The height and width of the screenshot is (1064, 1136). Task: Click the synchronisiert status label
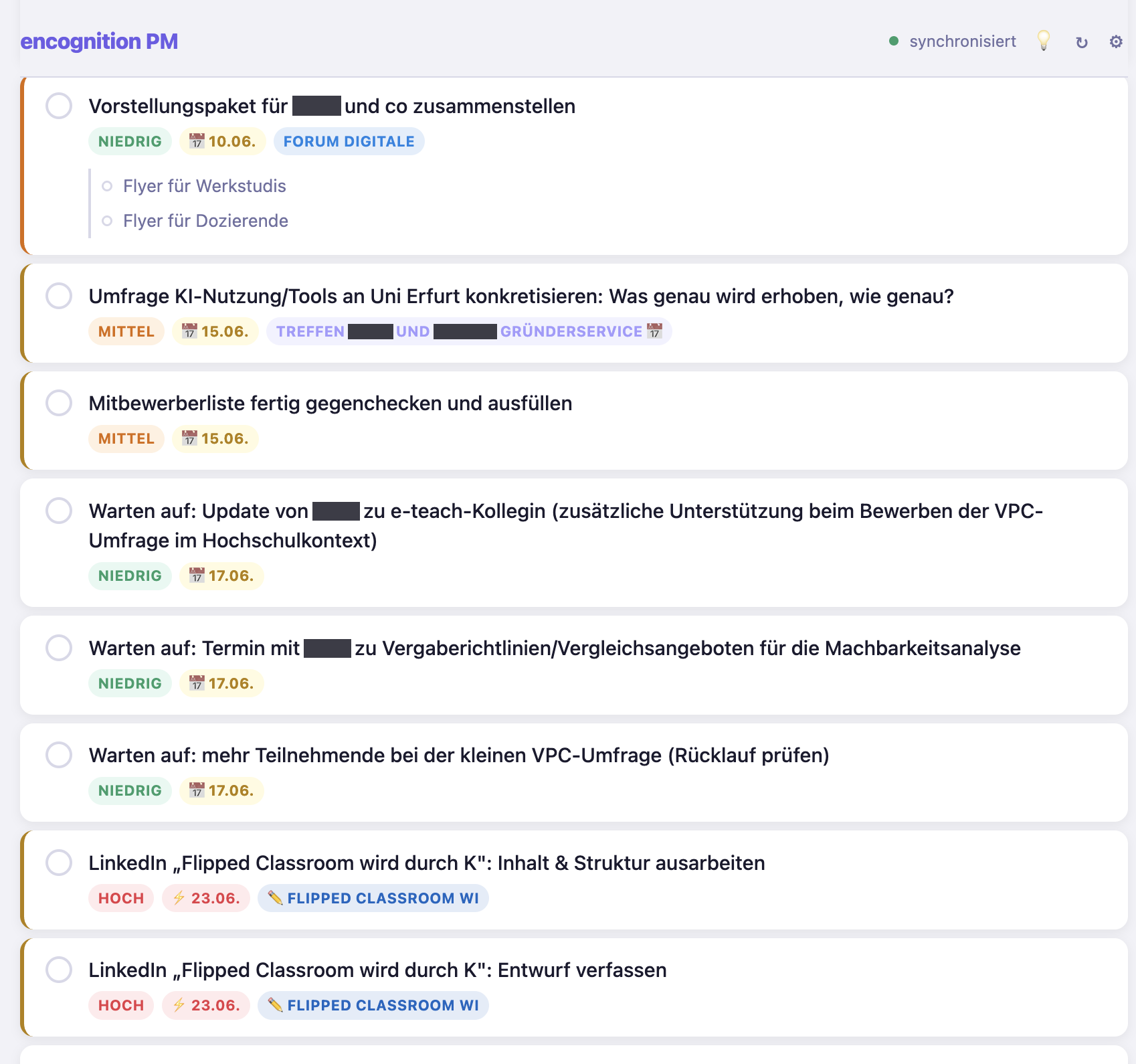pyautogui.click(x=962, y=41)
